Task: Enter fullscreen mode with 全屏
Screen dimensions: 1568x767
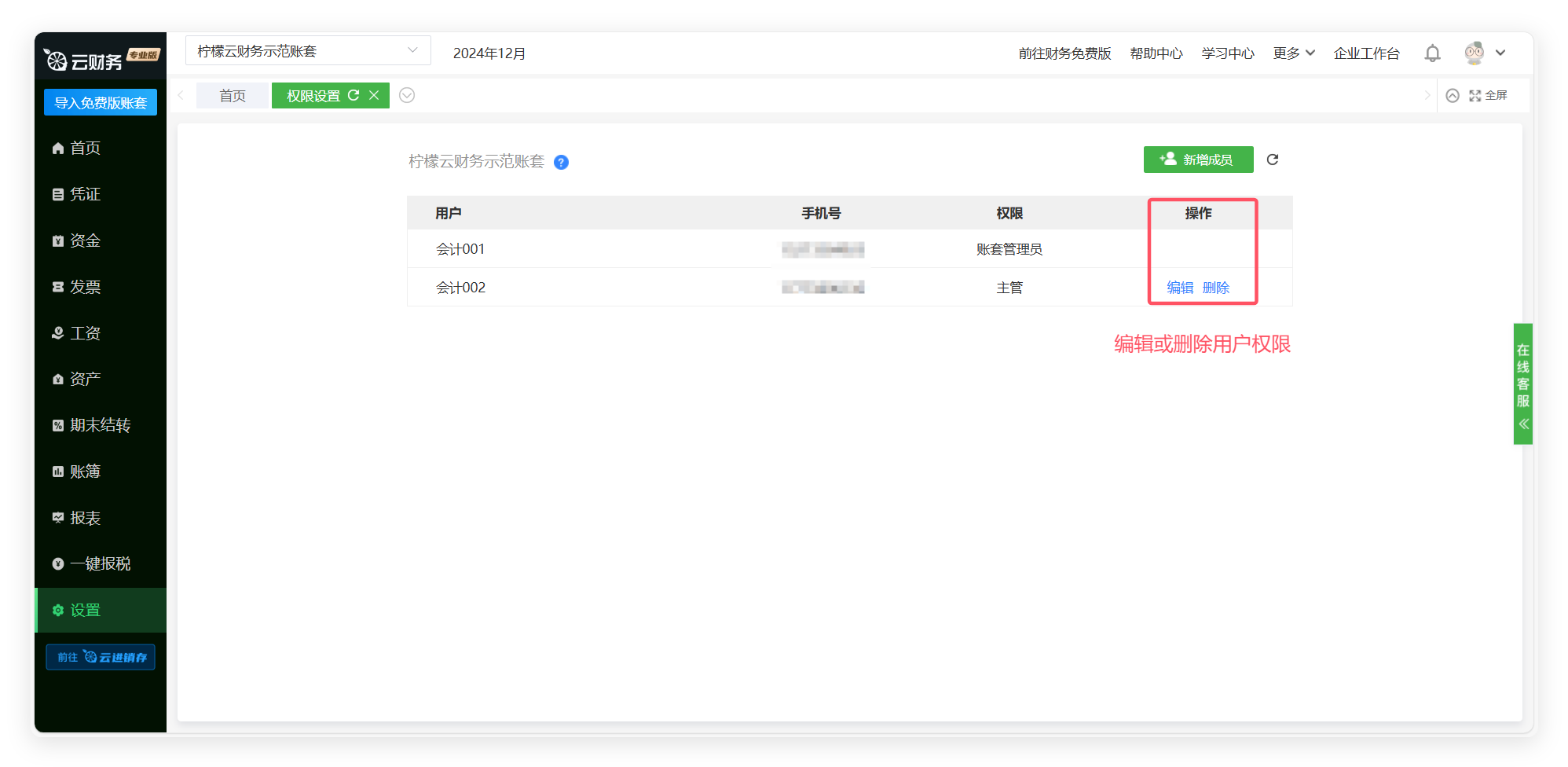Action: point(1488,95)
